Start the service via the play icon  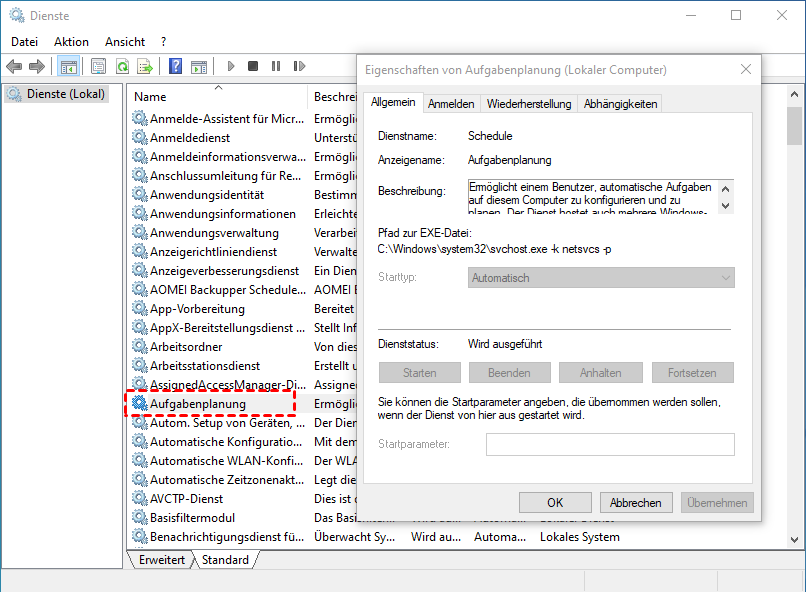(x=231, y=66)
